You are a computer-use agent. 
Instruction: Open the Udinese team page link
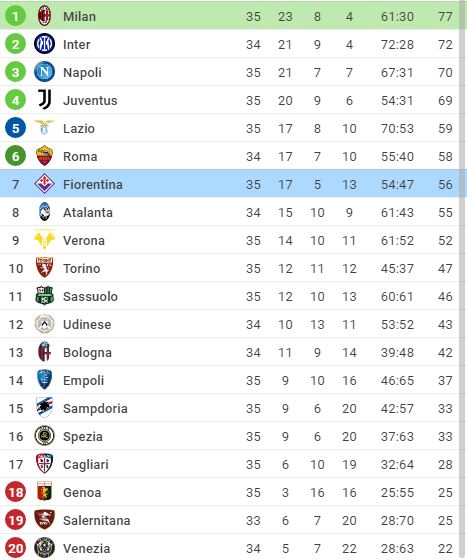87,324
